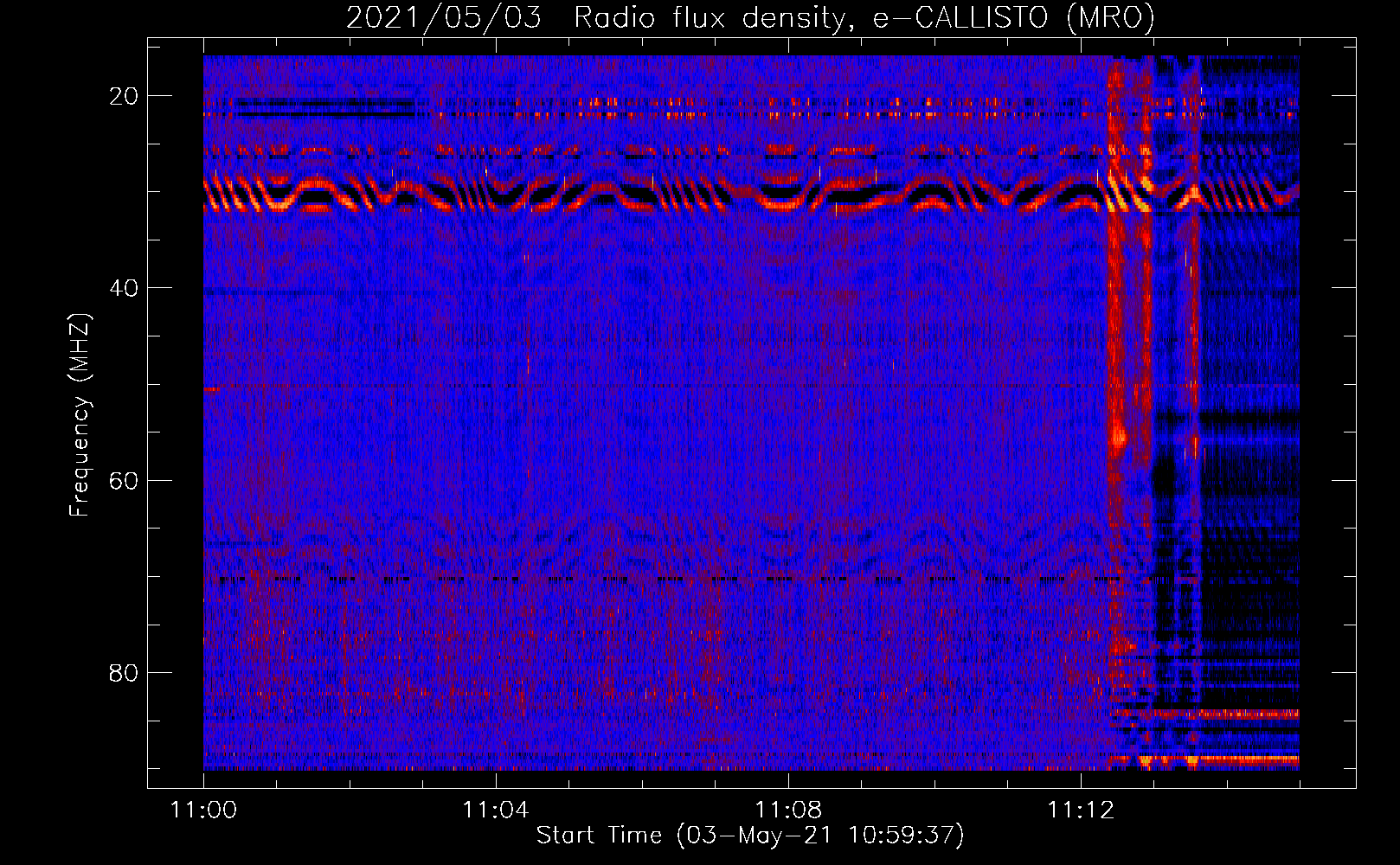Click the 11:12 time tick label
The height and width of the screenshot is (865, 1400).
click(x=1081, y=810)
